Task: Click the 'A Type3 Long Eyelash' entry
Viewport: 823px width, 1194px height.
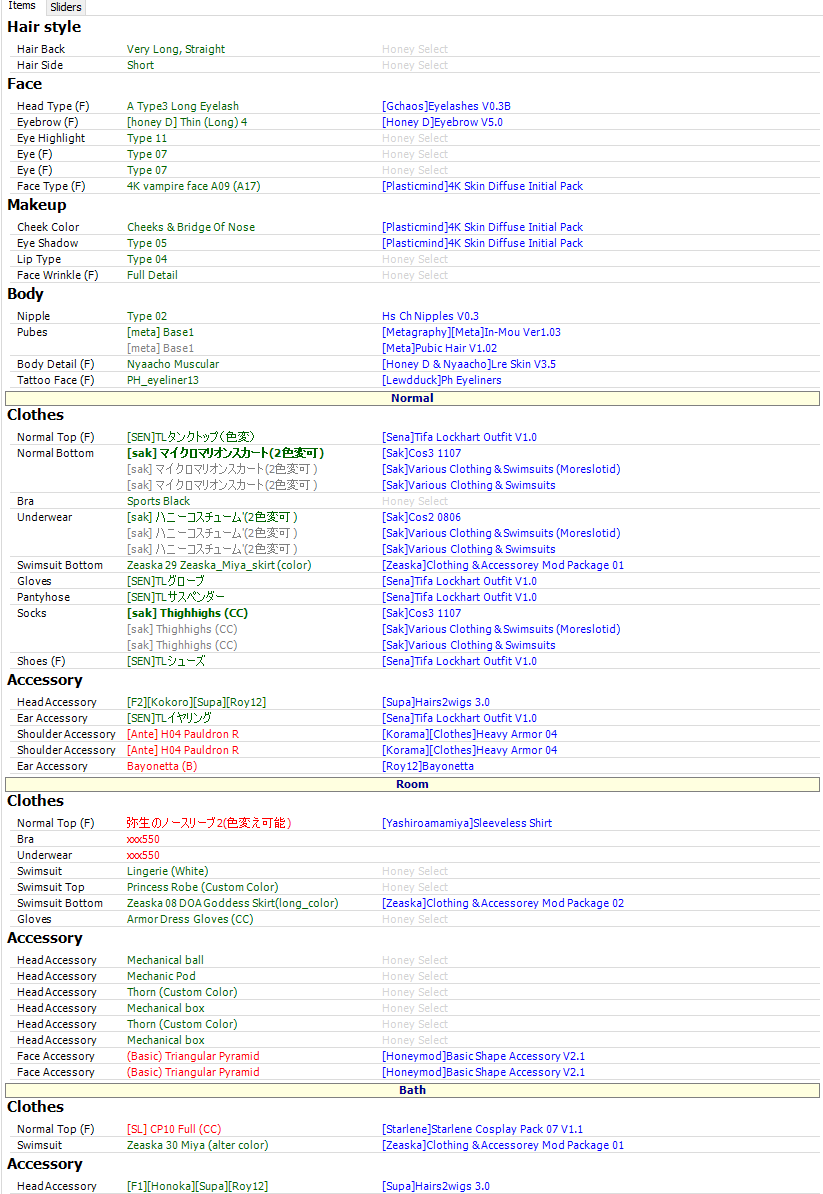Action: tap(183, 107)
